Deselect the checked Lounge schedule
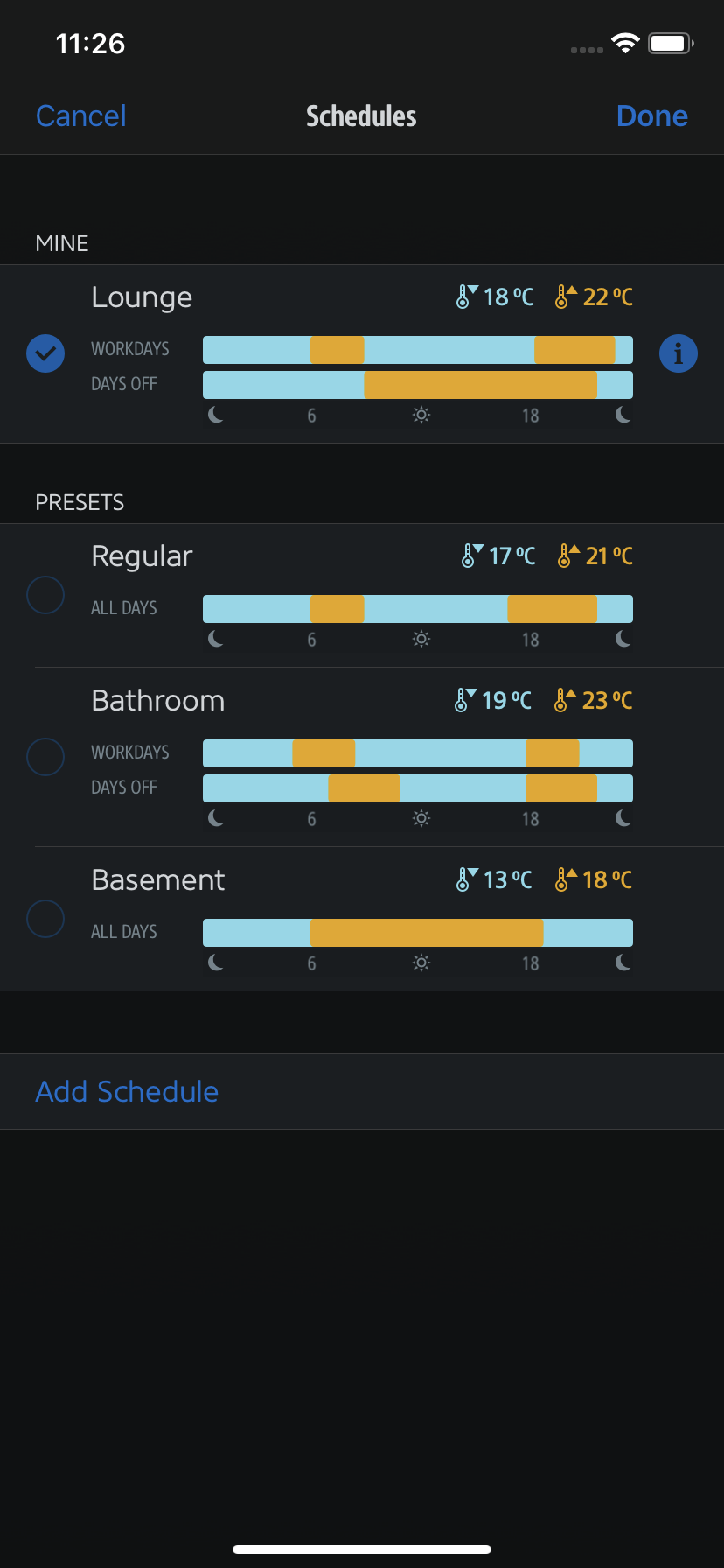The height and width of the screenshot is (1568, 724). tap(45, 354)
